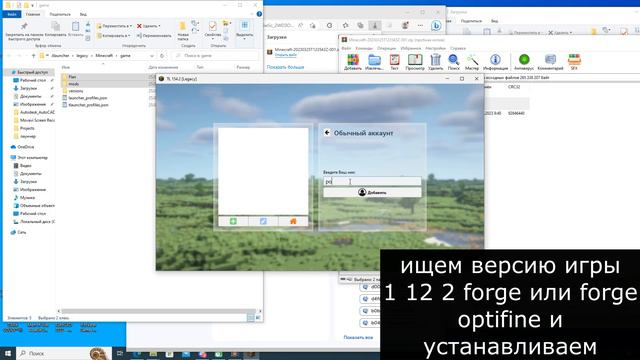Open the WinRAR Поиск magnifier tool

click(x=453, y=62)
